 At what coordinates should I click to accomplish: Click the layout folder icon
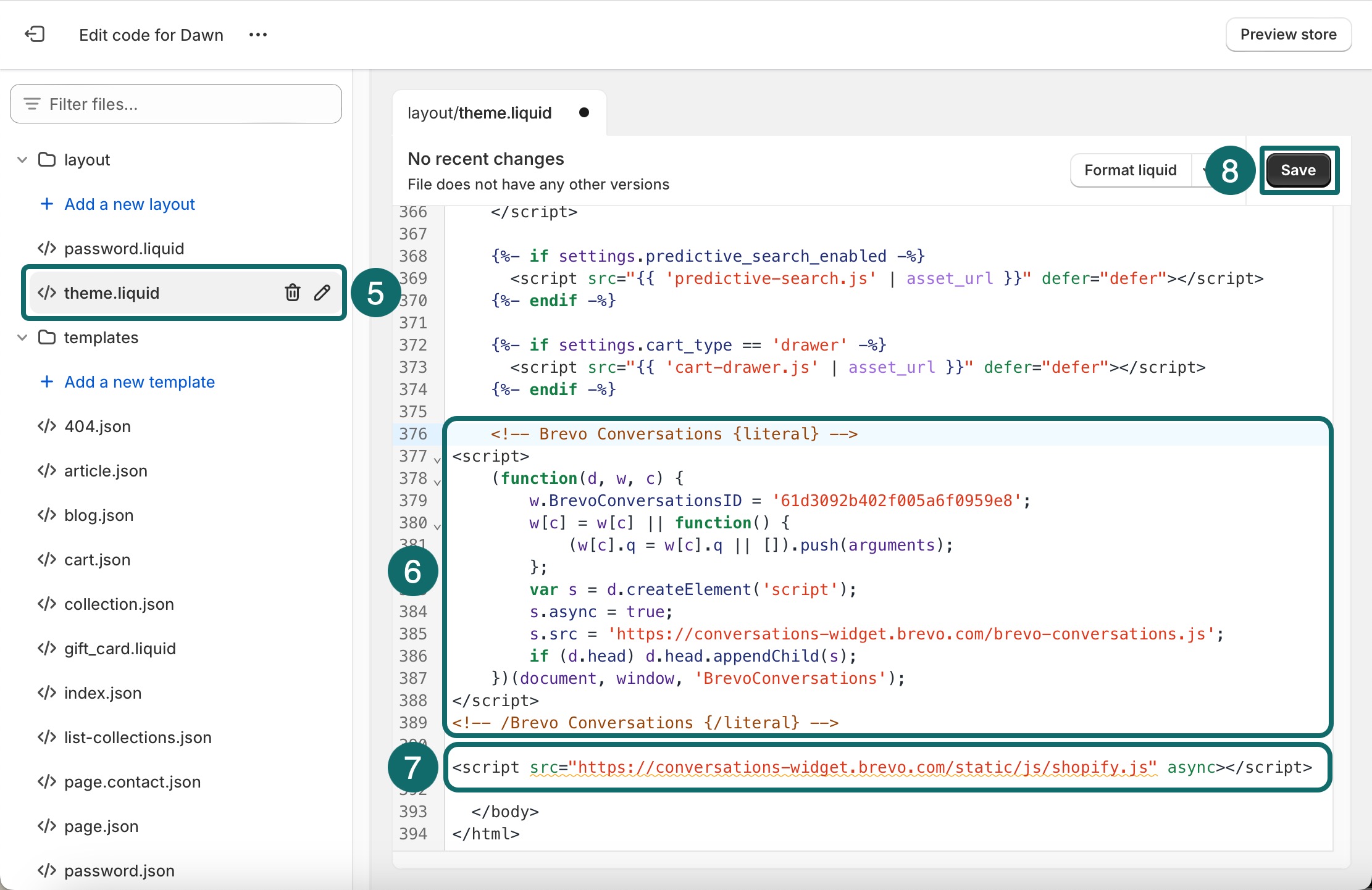click(47, 160)
